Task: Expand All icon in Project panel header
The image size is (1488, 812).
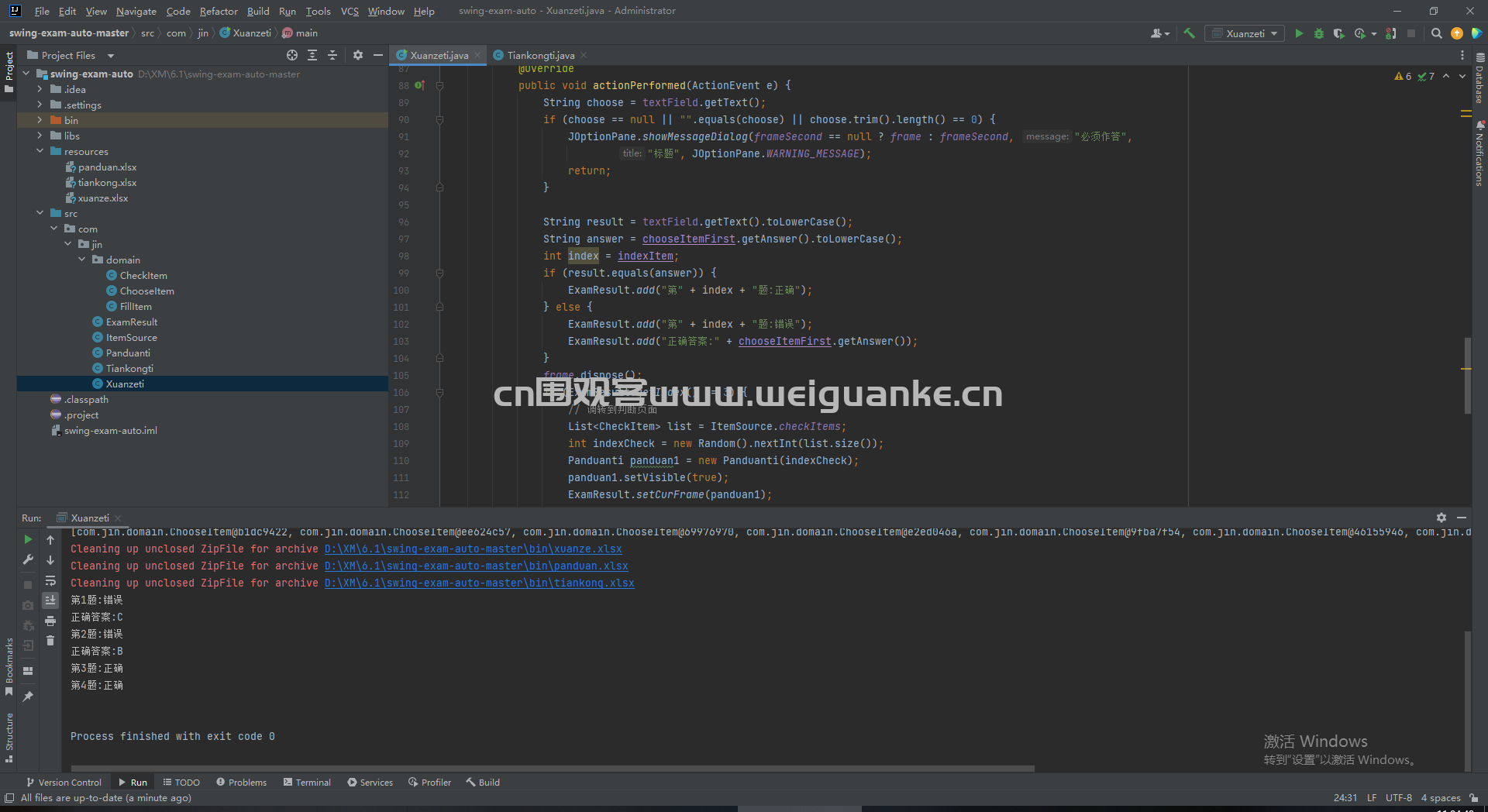Action: click(312, 55)
